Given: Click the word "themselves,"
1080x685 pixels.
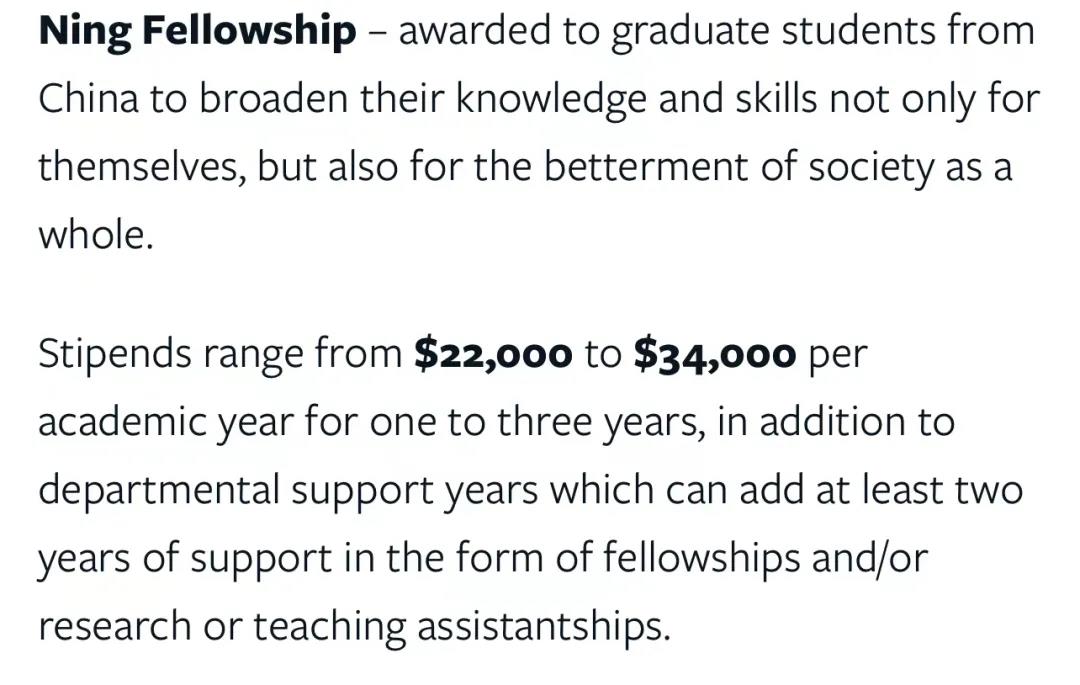Looking at the screenshot, I should click(141, 167).
